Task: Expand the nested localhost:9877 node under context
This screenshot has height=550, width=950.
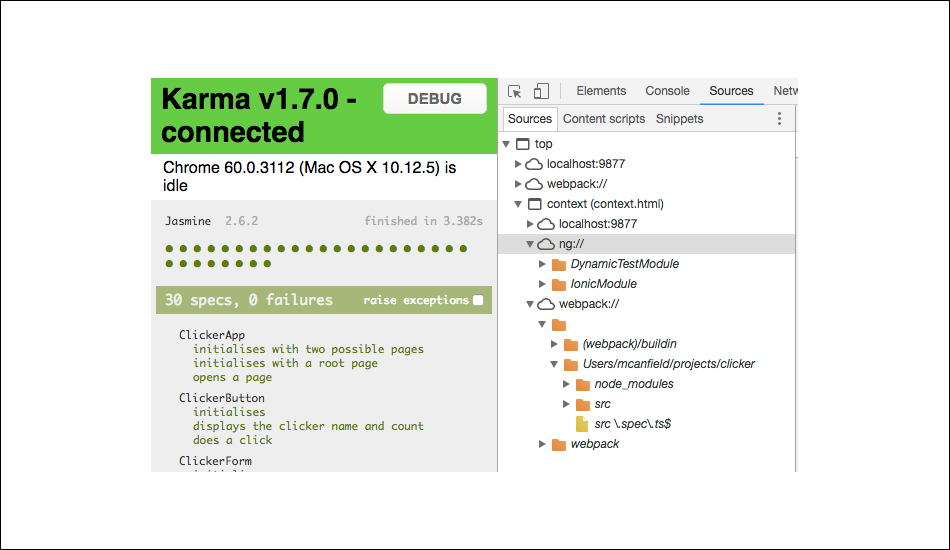Action: [530, 224]
